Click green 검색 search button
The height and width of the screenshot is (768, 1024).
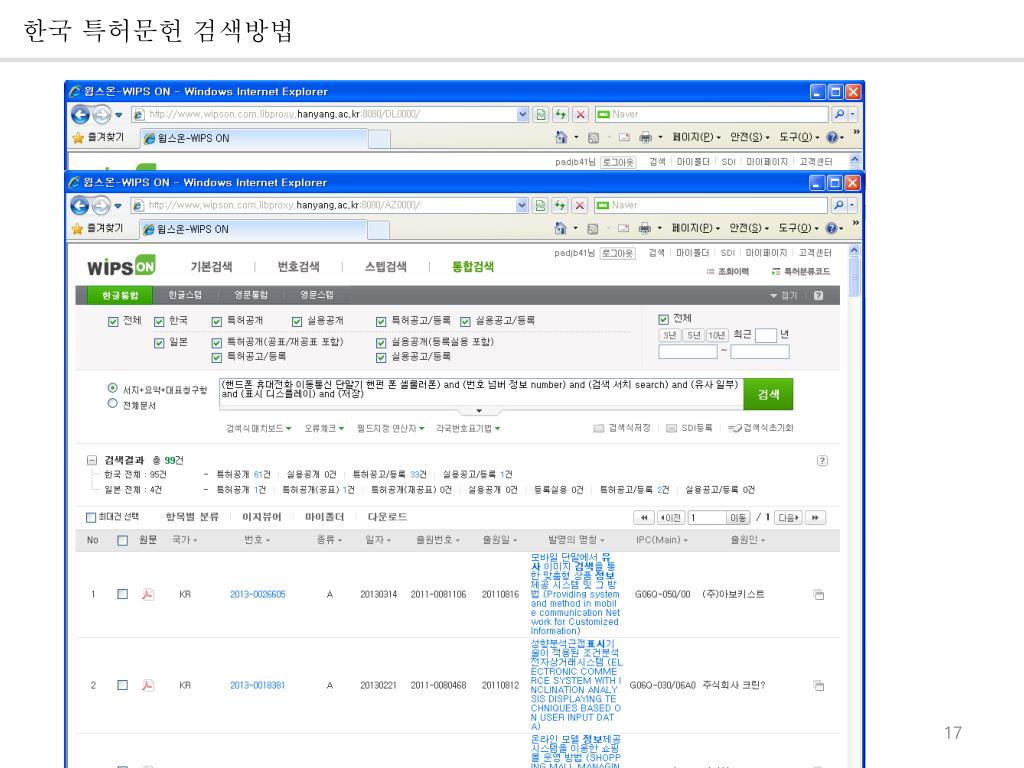[x=768, y=394]
